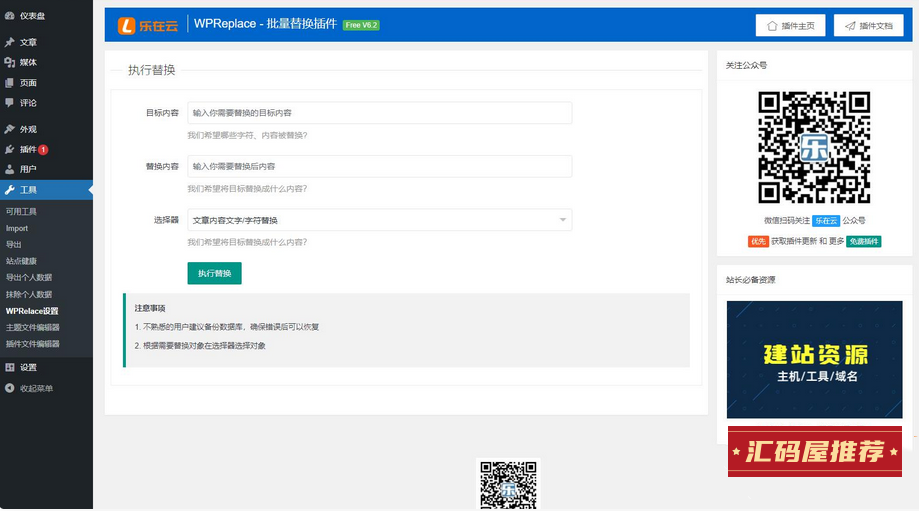The width and height of the screenshot is (919, 511).
Task: Click the pushpin icon beside 文章
Action: click(9, 42)
